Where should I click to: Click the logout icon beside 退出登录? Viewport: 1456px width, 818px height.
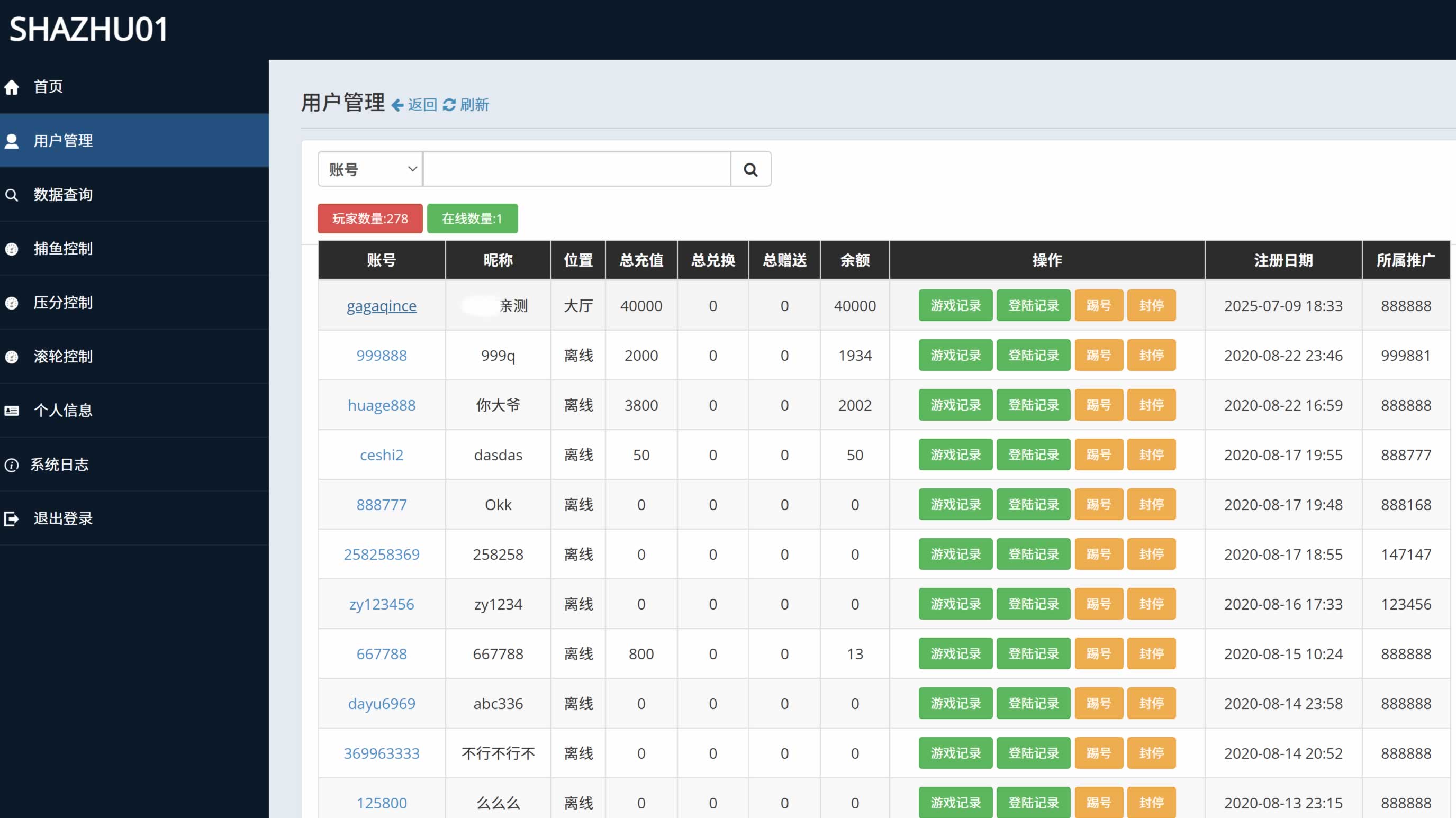click(12, 519)
